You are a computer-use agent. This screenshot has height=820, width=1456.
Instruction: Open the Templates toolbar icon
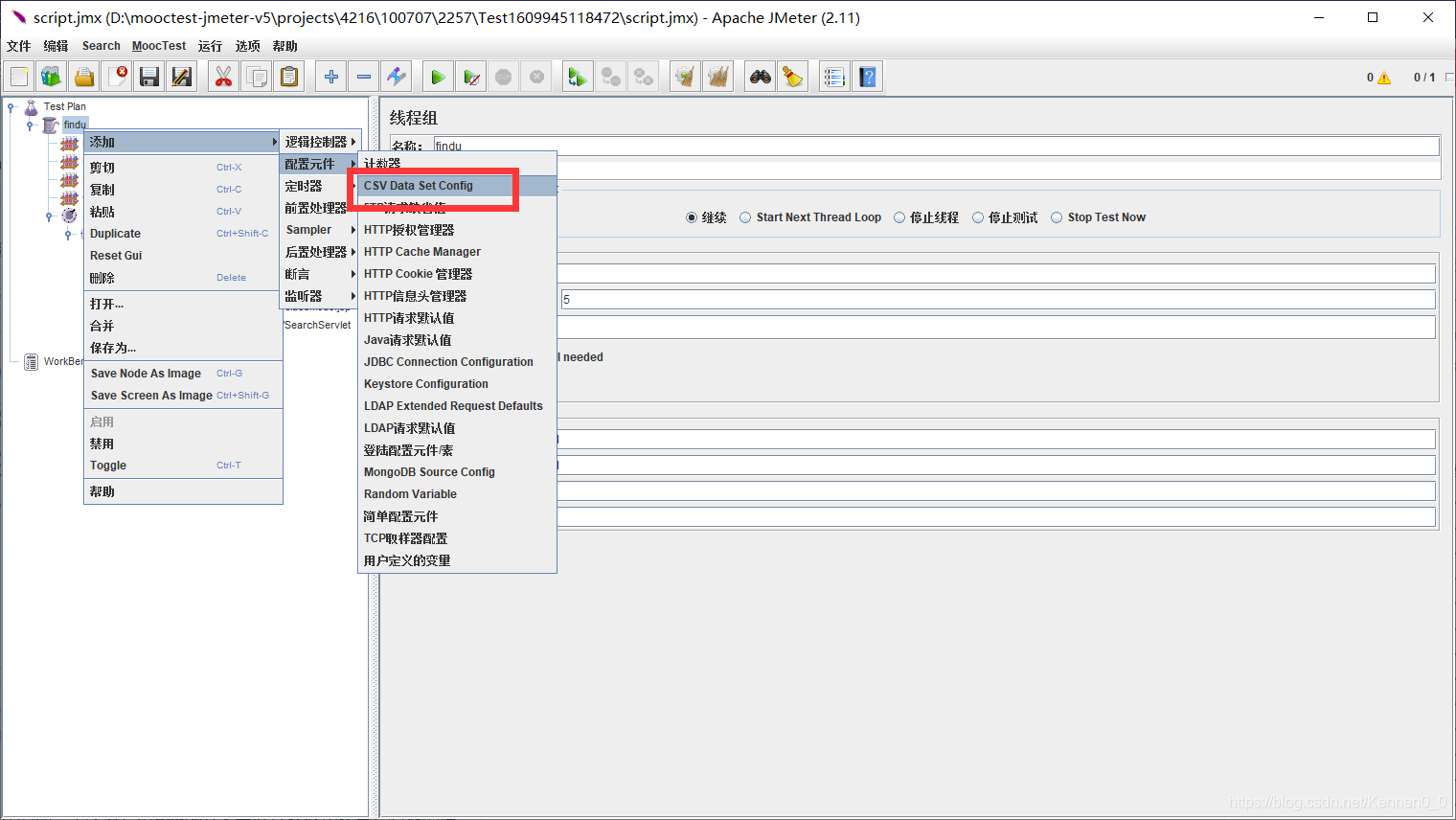(x=52, y=77)
